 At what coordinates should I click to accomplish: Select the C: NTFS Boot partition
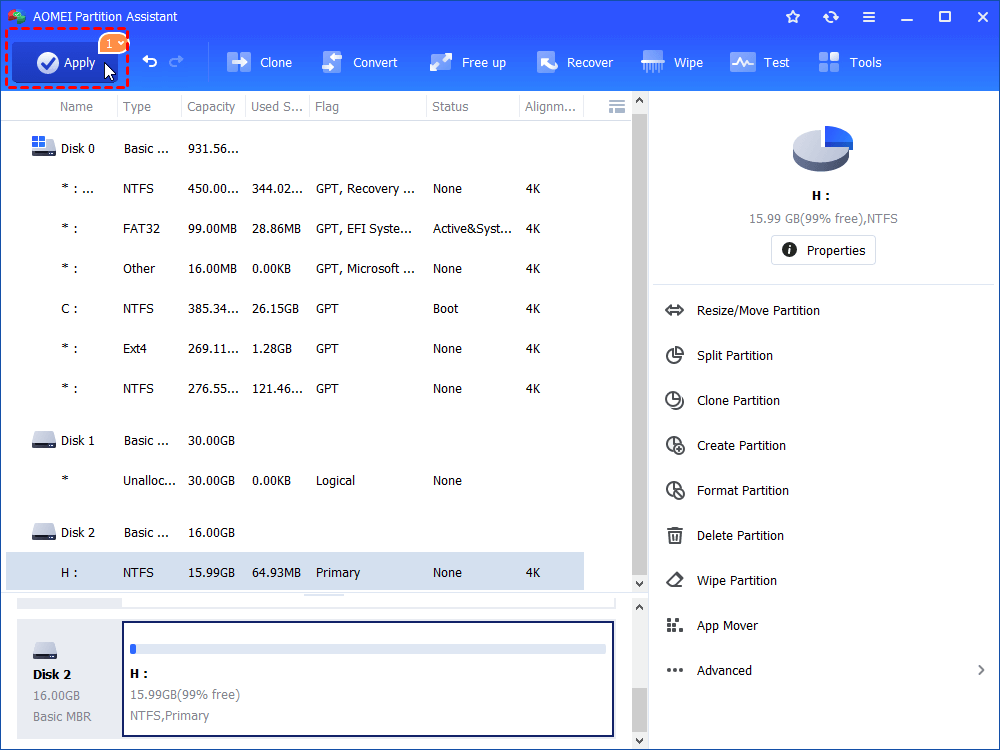tap(295, 309)
